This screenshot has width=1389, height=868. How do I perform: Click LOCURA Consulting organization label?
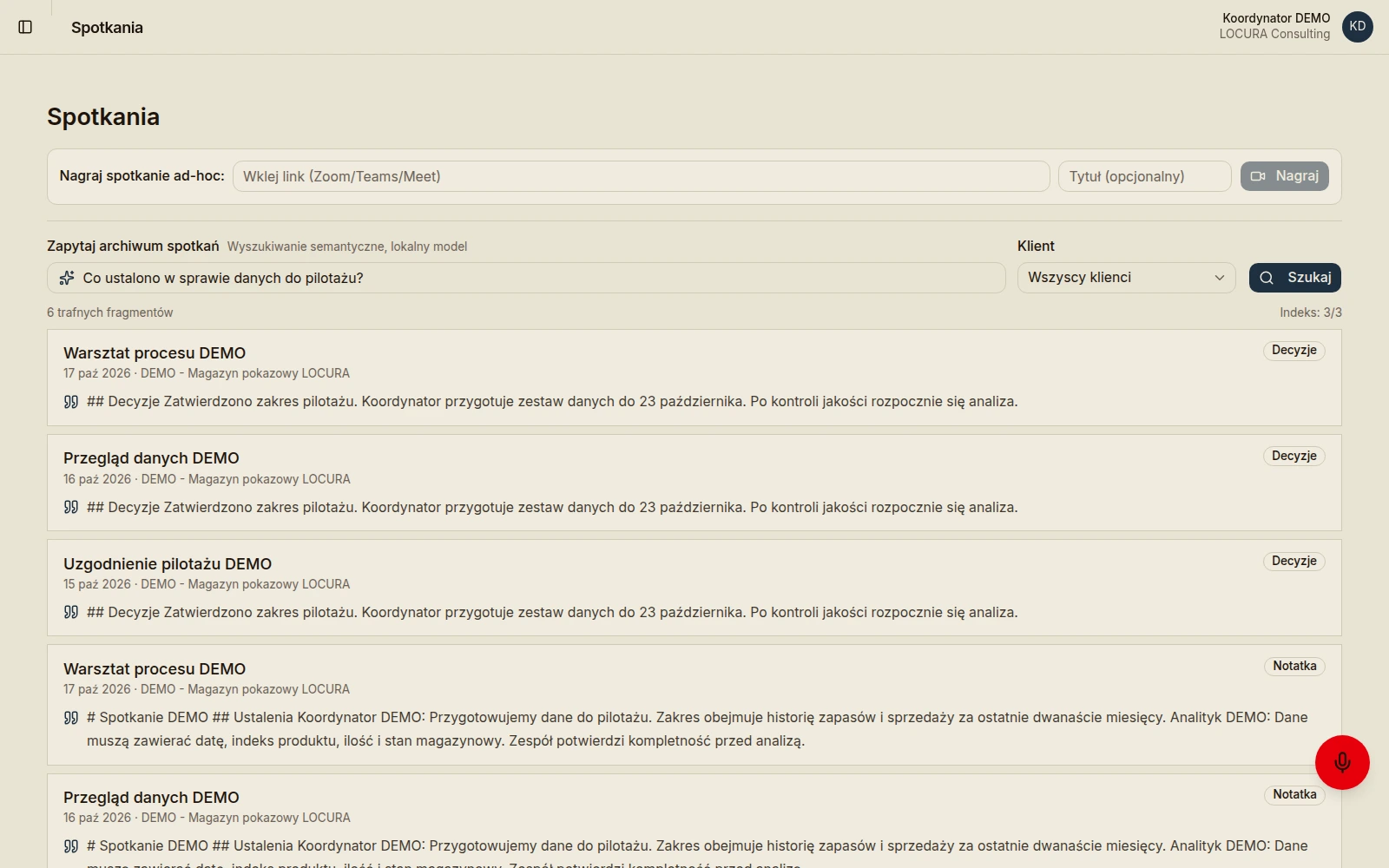point(1274,34)
